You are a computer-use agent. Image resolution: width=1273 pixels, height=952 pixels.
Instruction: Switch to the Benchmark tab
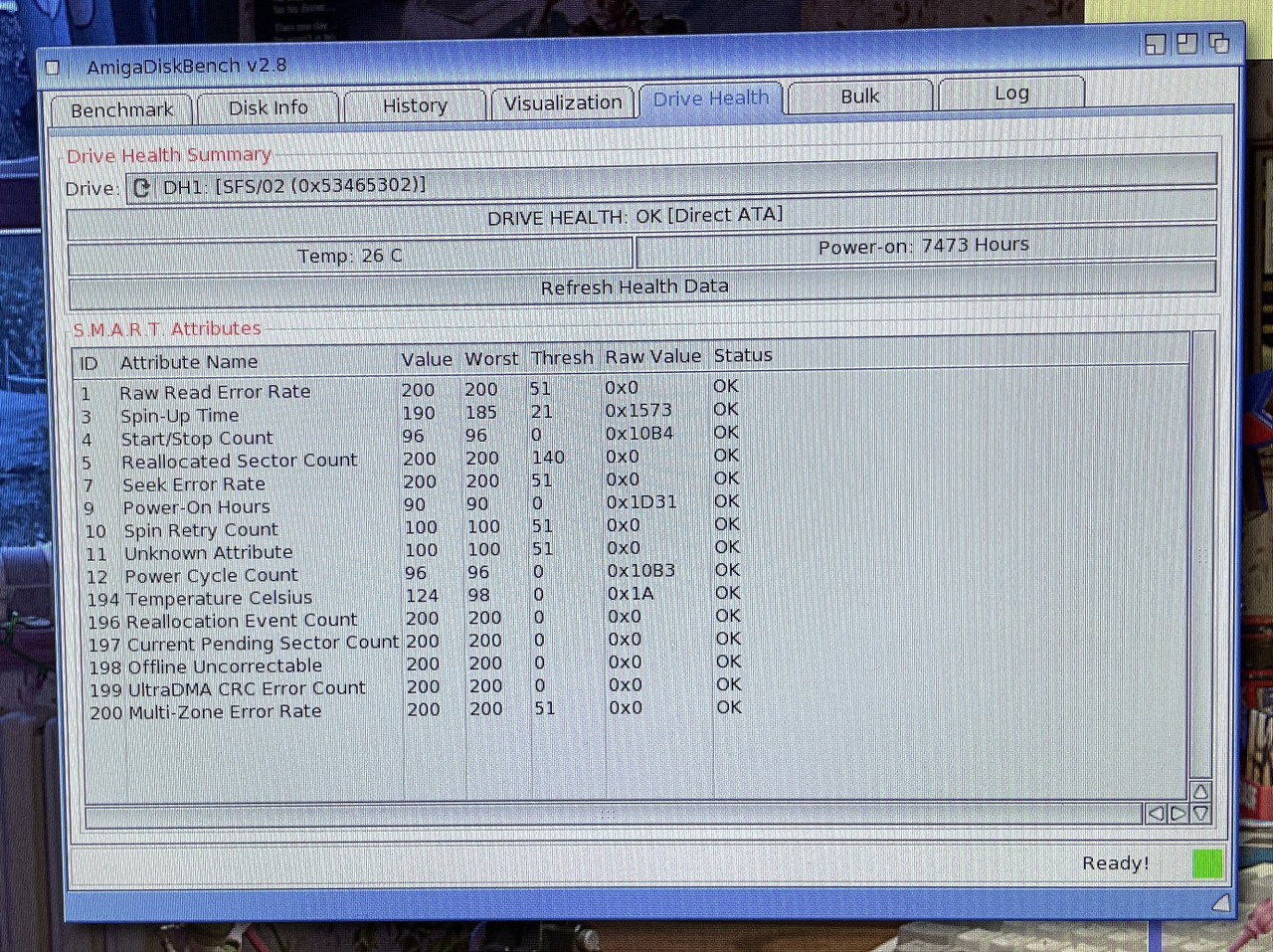[121, 109]
